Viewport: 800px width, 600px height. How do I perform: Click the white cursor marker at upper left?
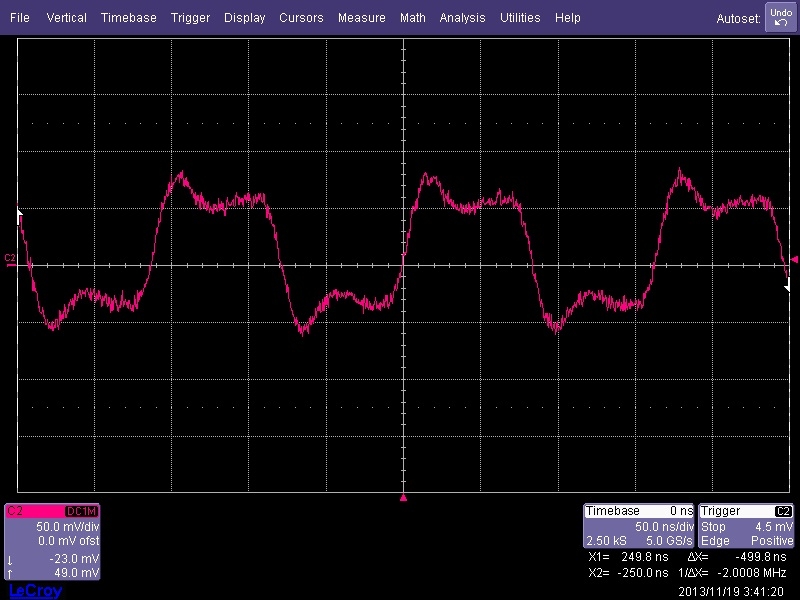pos(20,214)
